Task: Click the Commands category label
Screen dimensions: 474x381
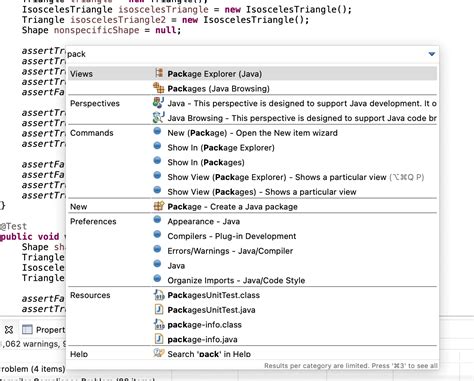Action: [x=92, y=133]
